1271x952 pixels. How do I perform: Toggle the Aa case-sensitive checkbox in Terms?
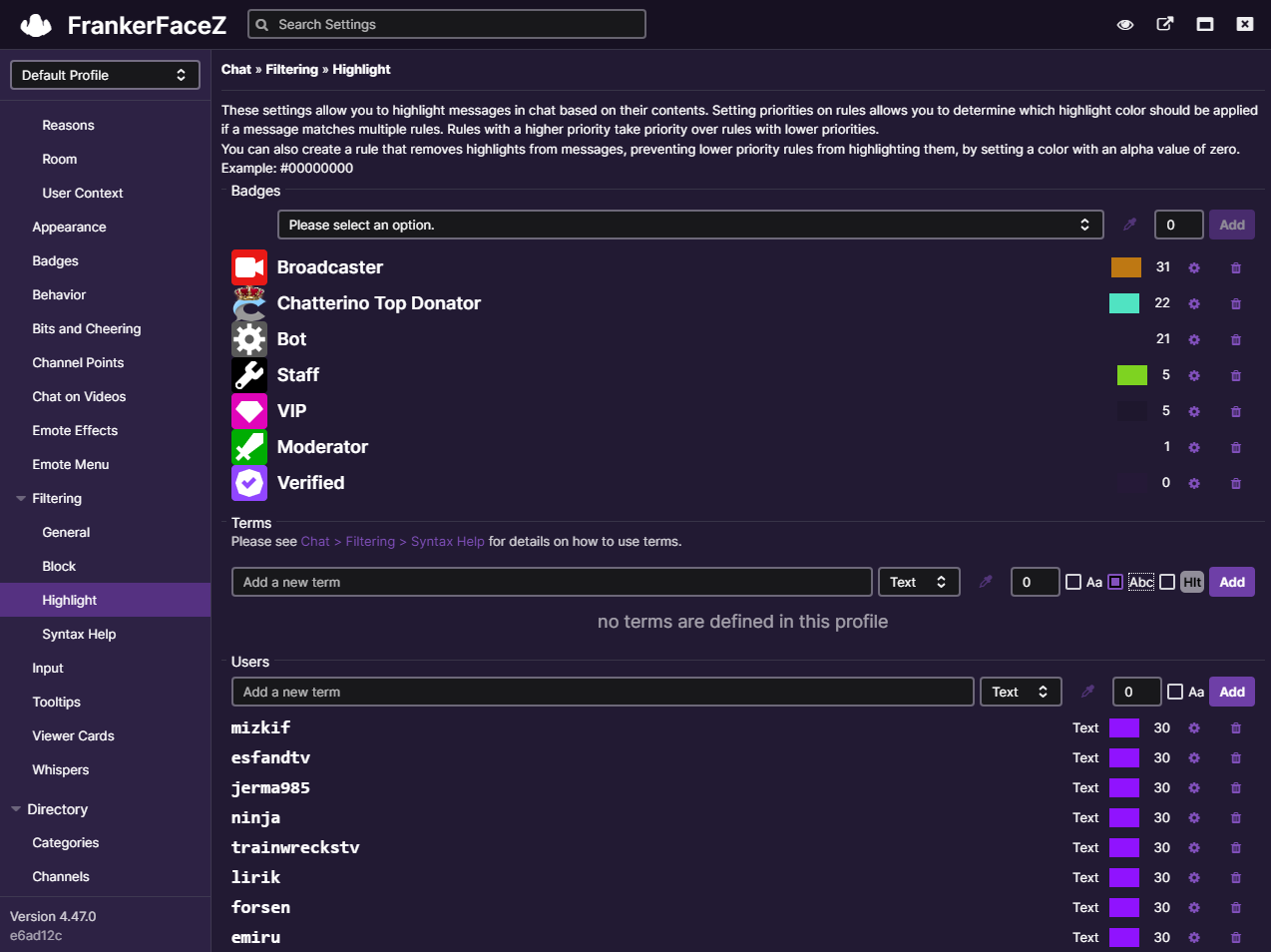click(1073, 582)
